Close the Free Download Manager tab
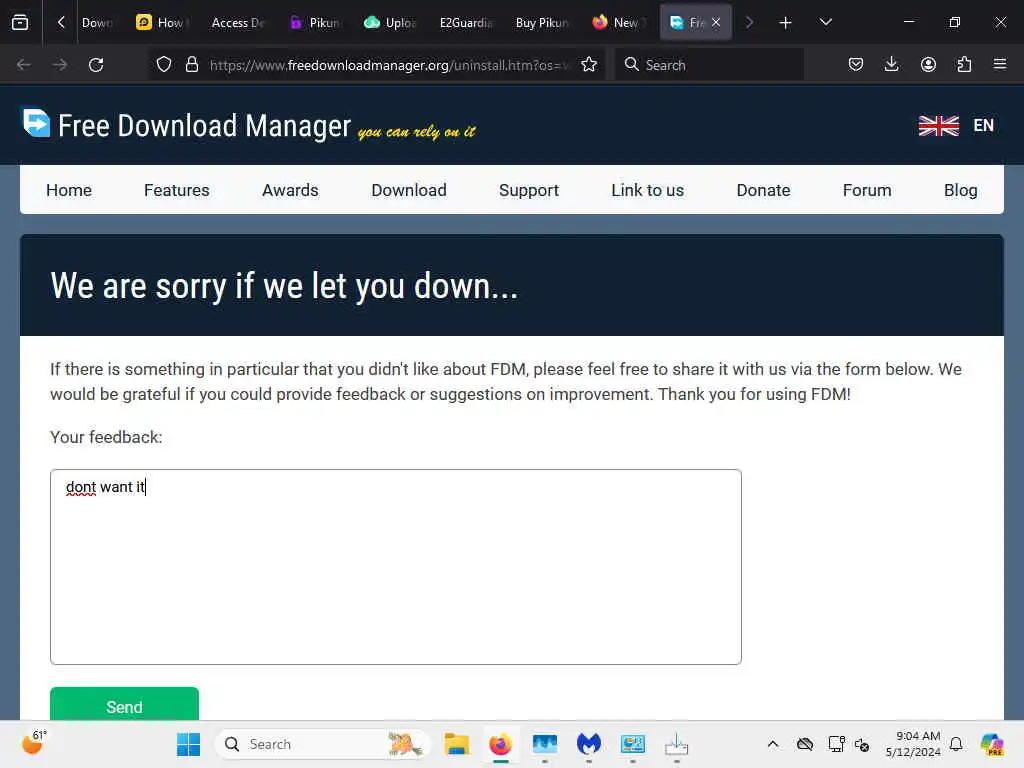 point(716,23)
